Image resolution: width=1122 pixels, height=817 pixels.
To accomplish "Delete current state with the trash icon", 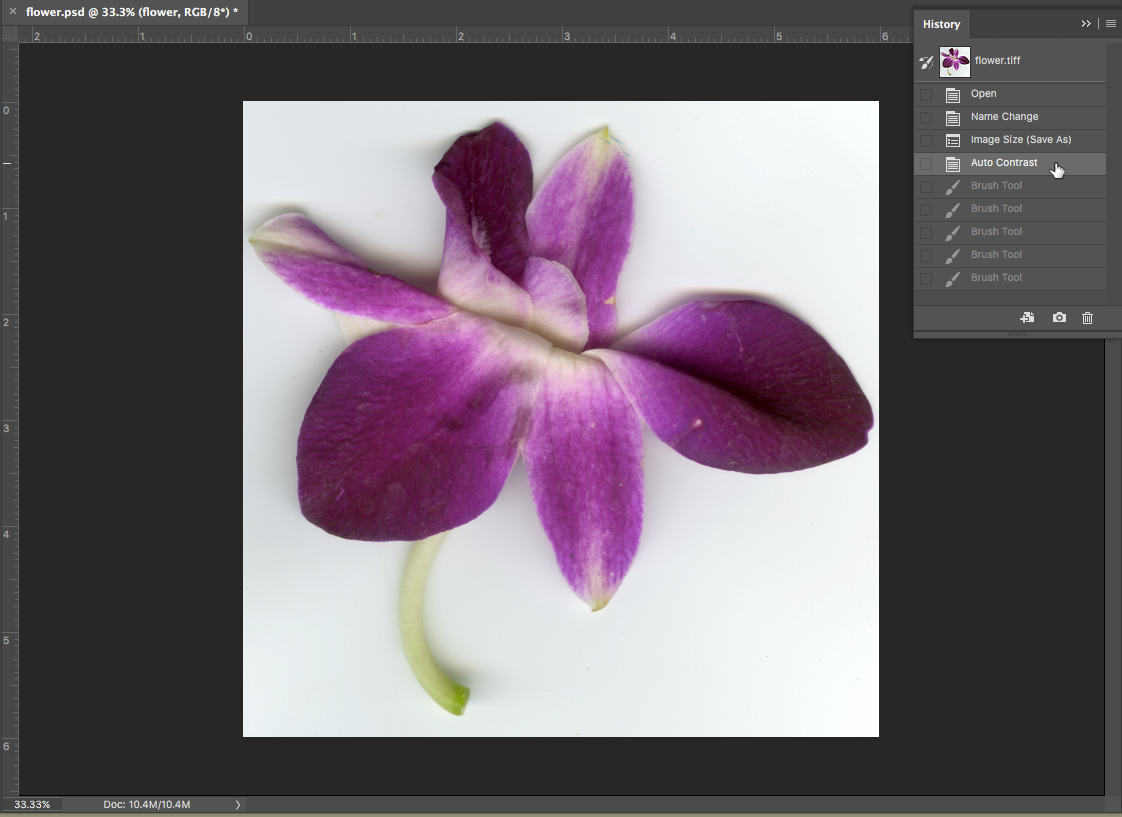I will coord(1088,318).
